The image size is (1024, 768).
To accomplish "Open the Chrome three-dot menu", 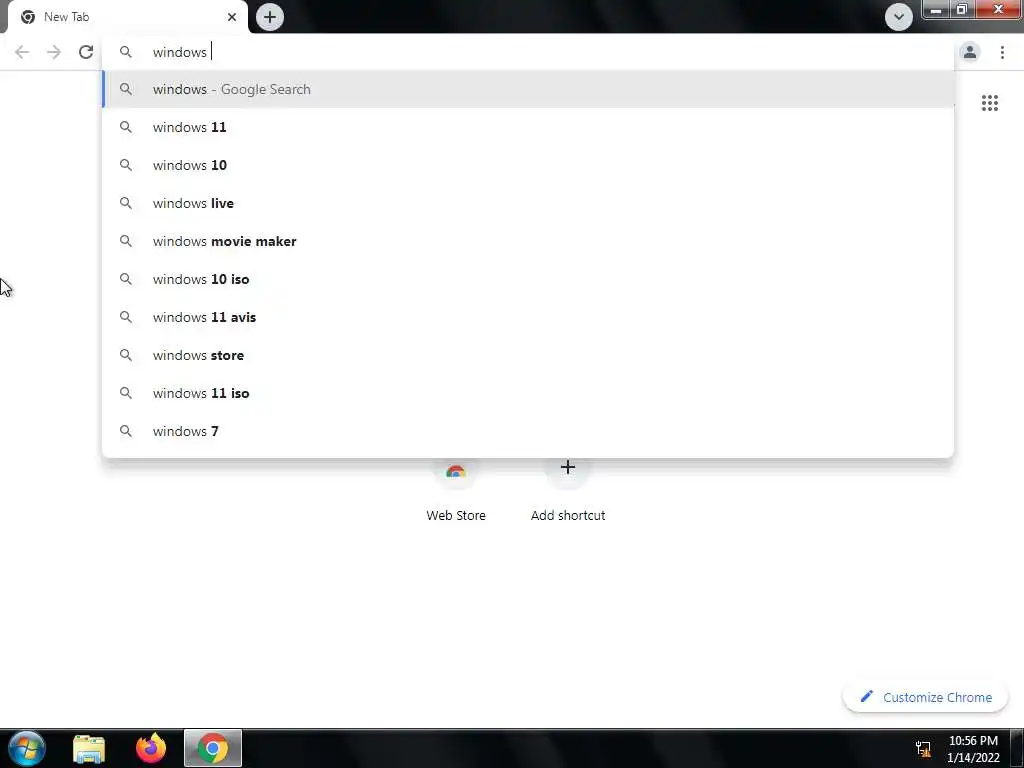I will 1002,52.
